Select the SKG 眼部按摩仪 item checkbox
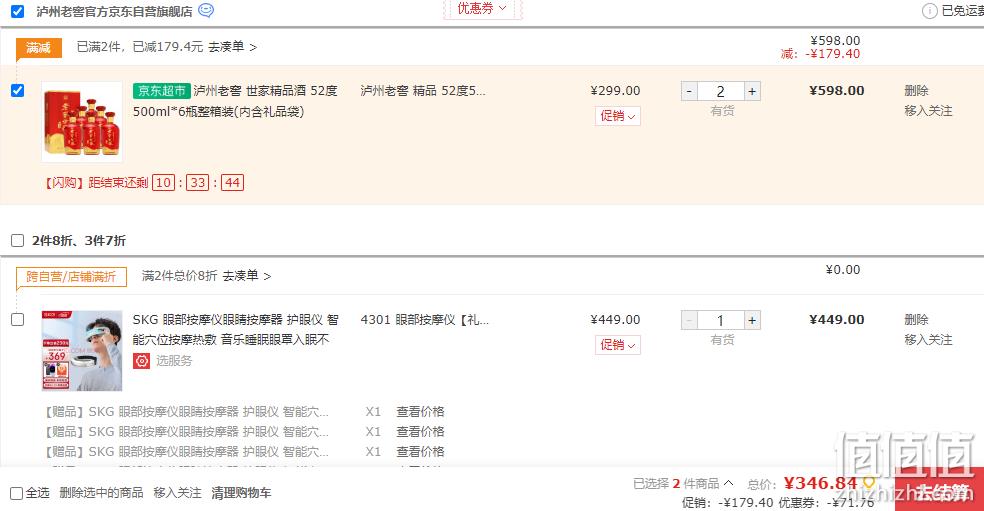The image size is (984, 511). coord(18,320)
